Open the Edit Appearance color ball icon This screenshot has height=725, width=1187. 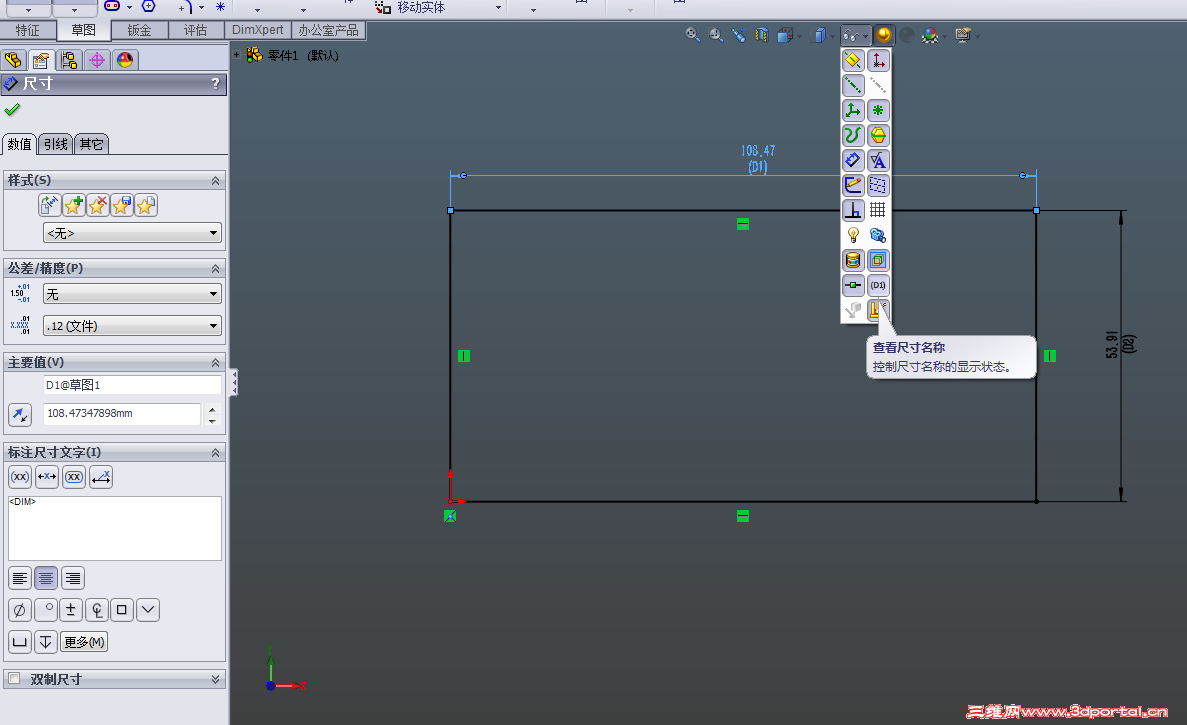coord(930,35)
